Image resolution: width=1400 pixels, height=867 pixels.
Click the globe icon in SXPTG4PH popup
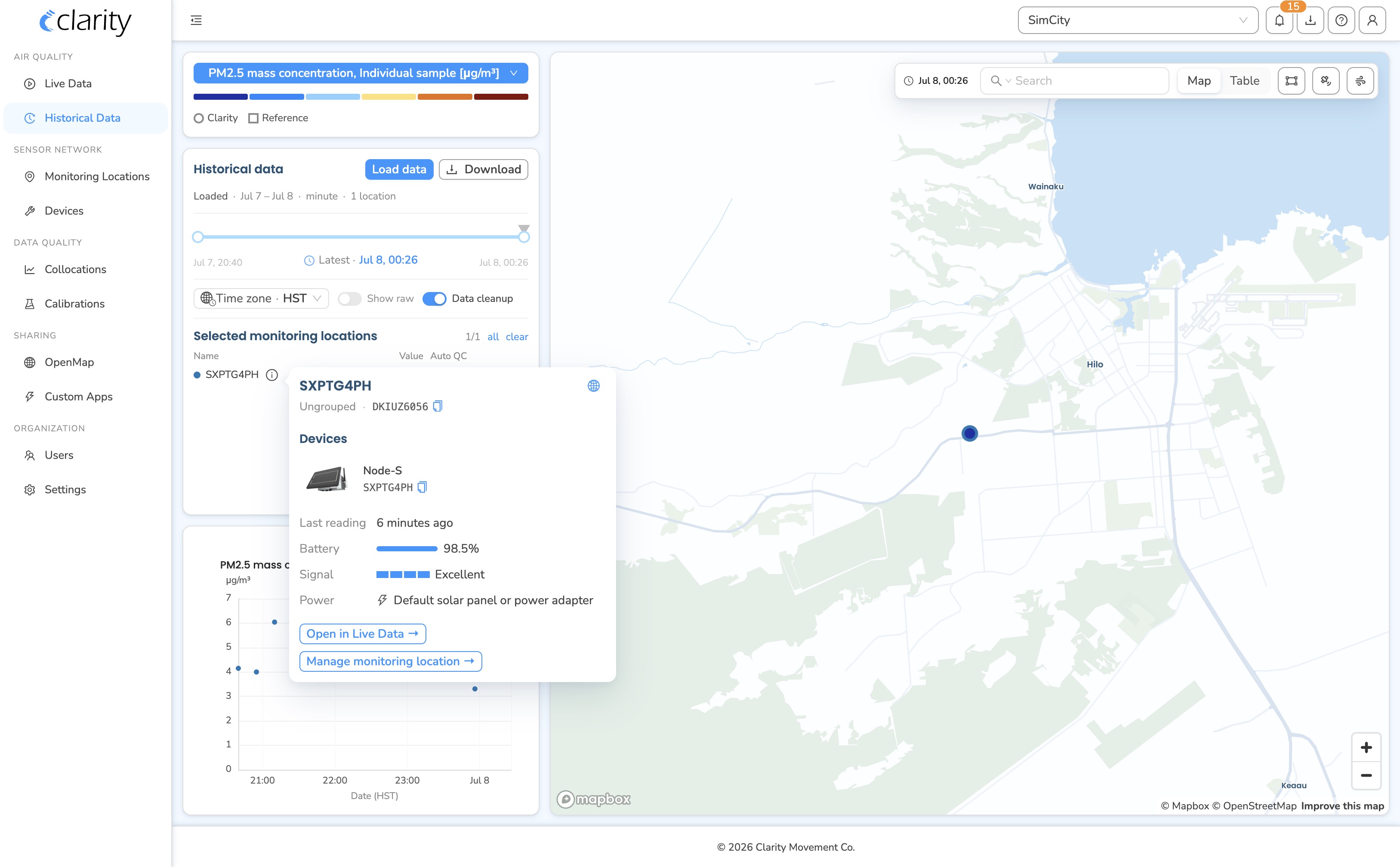point(594,386)
